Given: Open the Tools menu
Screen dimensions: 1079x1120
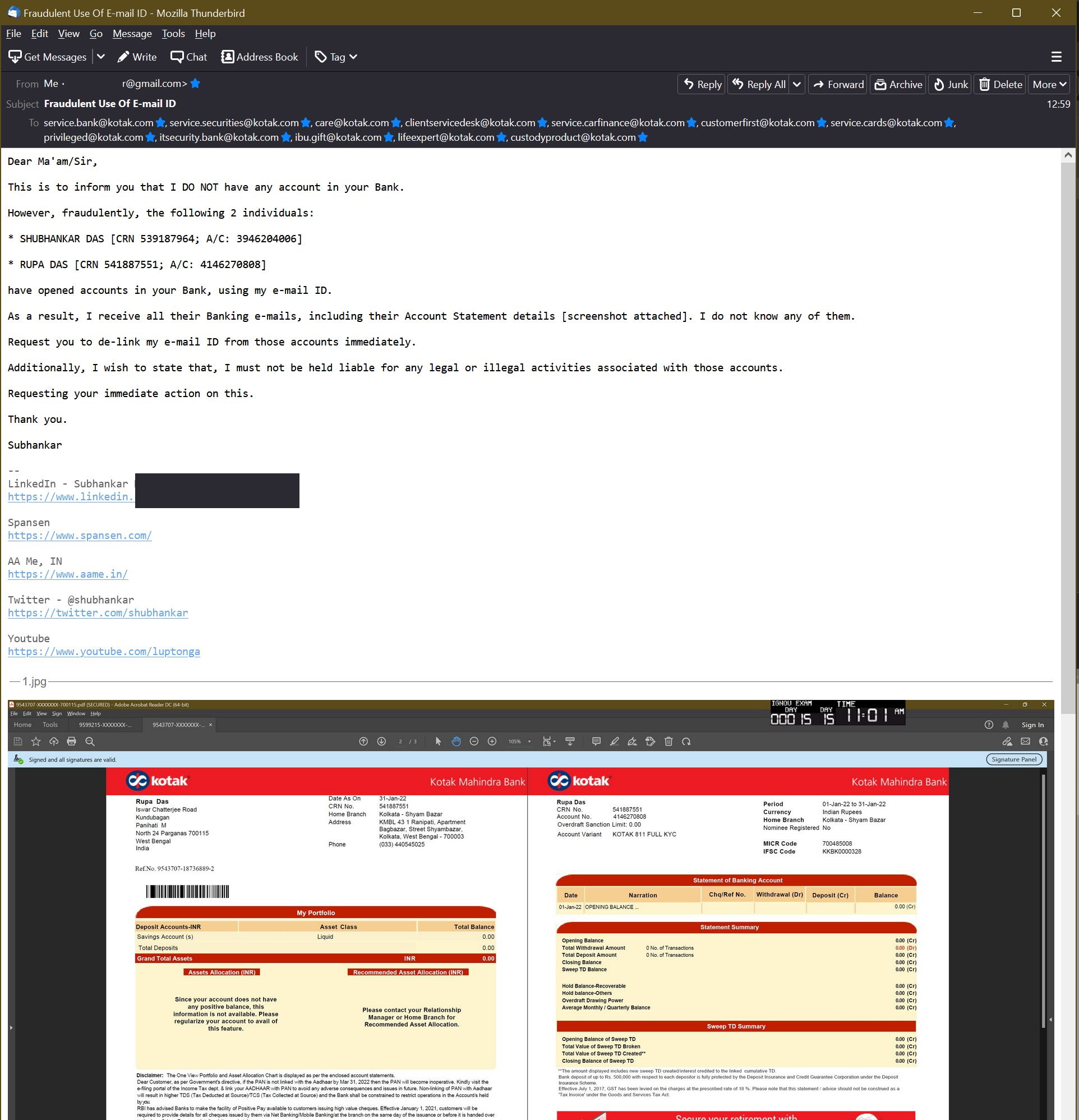Looking at the screenshot, I should pos(173,34).
